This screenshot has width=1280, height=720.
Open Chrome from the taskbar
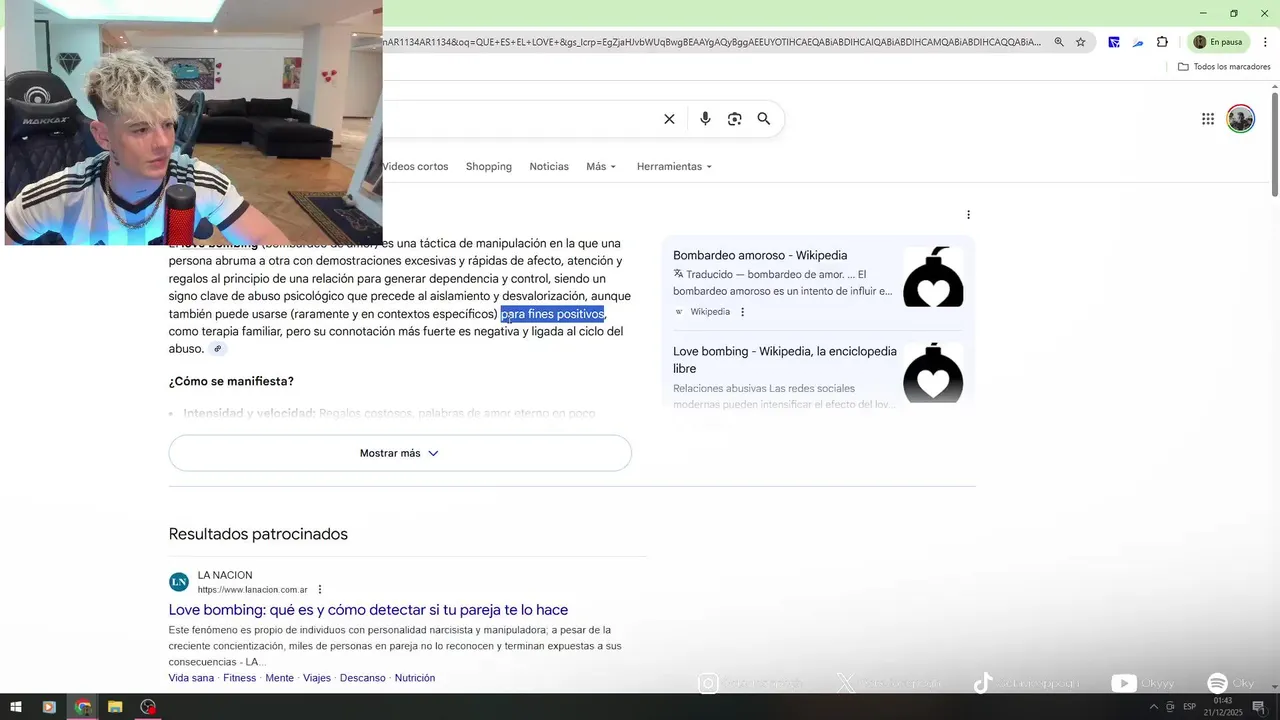point(83,707)
